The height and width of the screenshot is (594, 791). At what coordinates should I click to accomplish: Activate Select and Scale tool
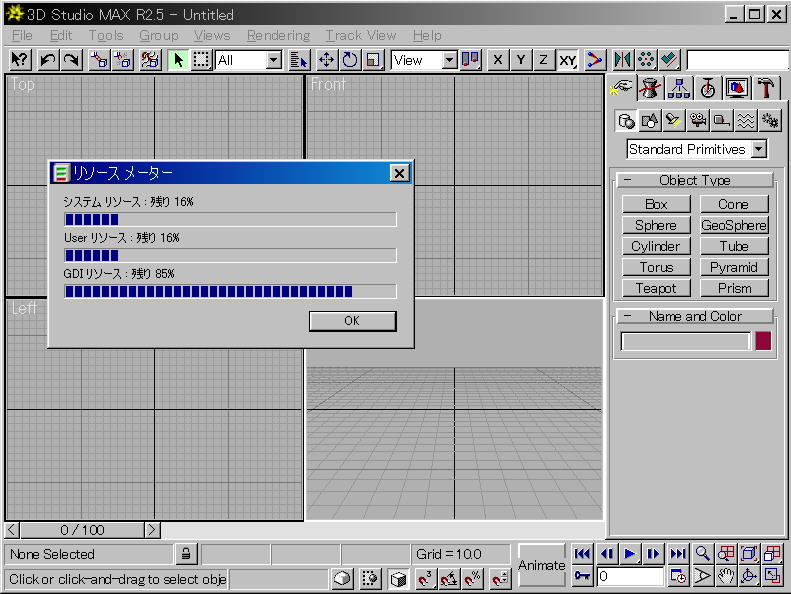click(x=373, y=60)
